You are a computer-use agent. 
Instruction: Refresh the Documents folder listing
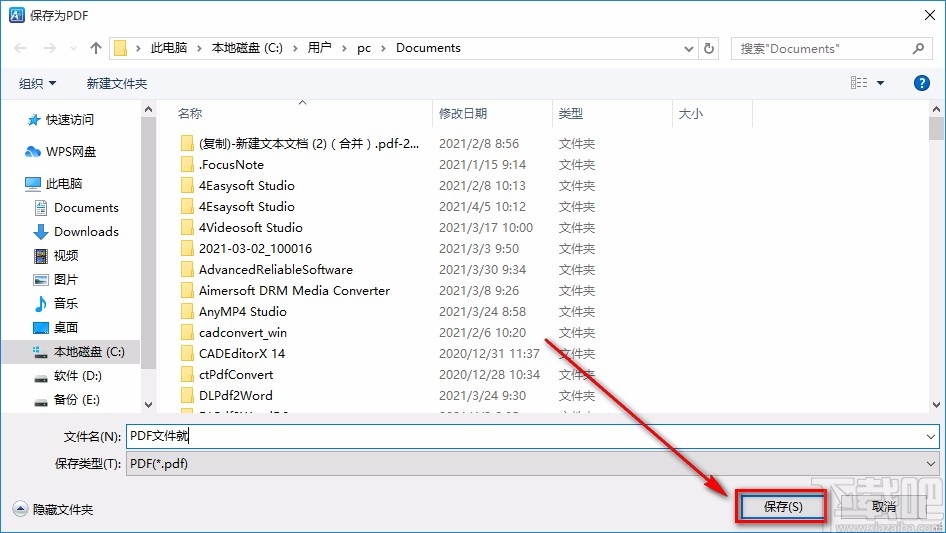point(709,48)
